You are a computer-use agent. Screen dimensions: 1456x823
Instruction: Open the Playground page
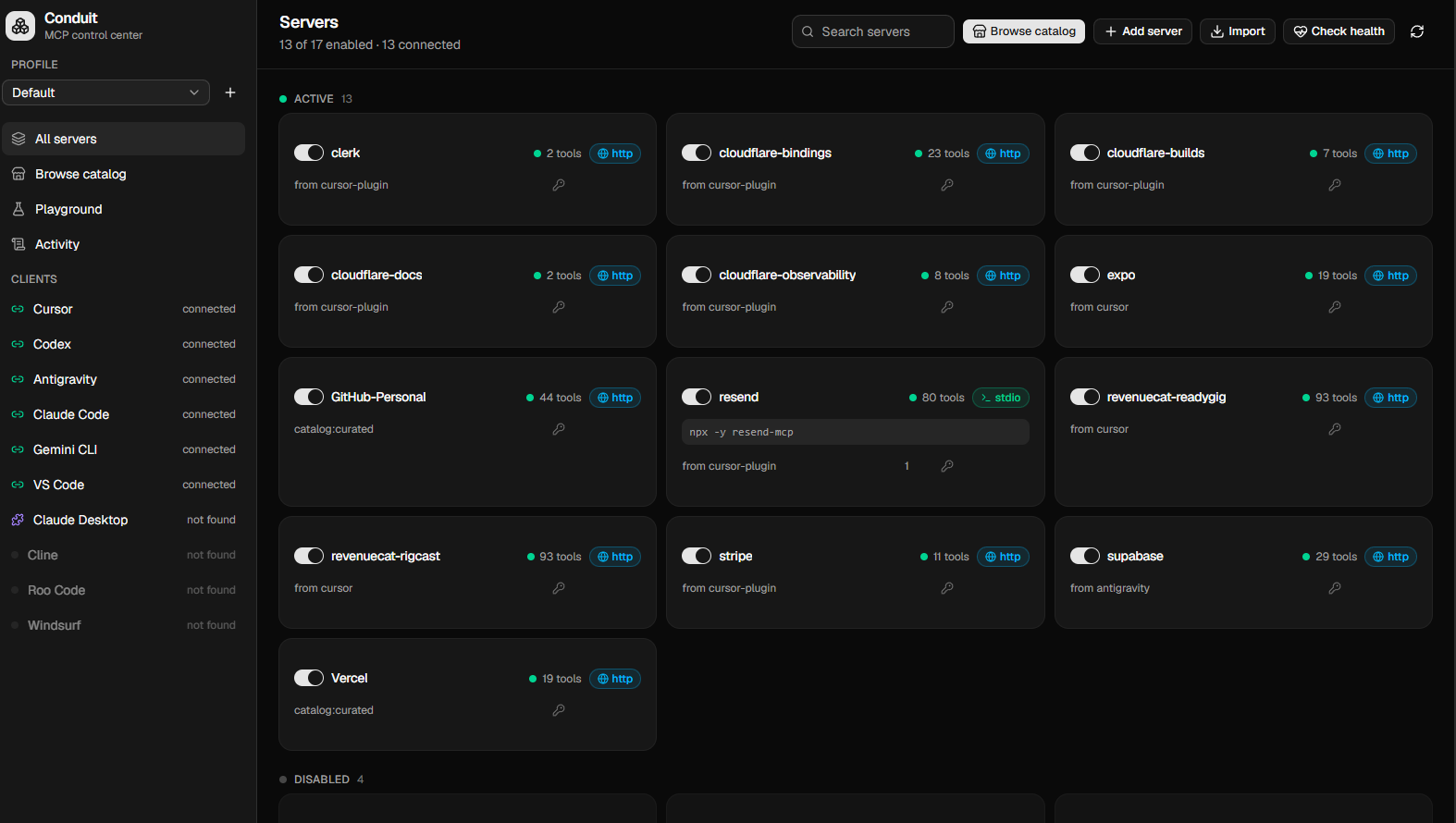click(x=123, y=209)
